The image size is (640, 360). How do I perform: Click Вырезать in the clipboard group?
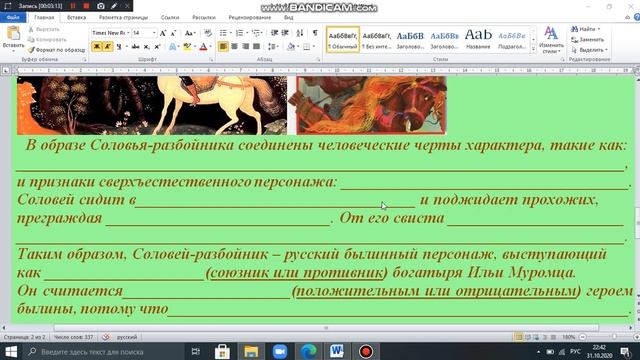tap(44, 29)
